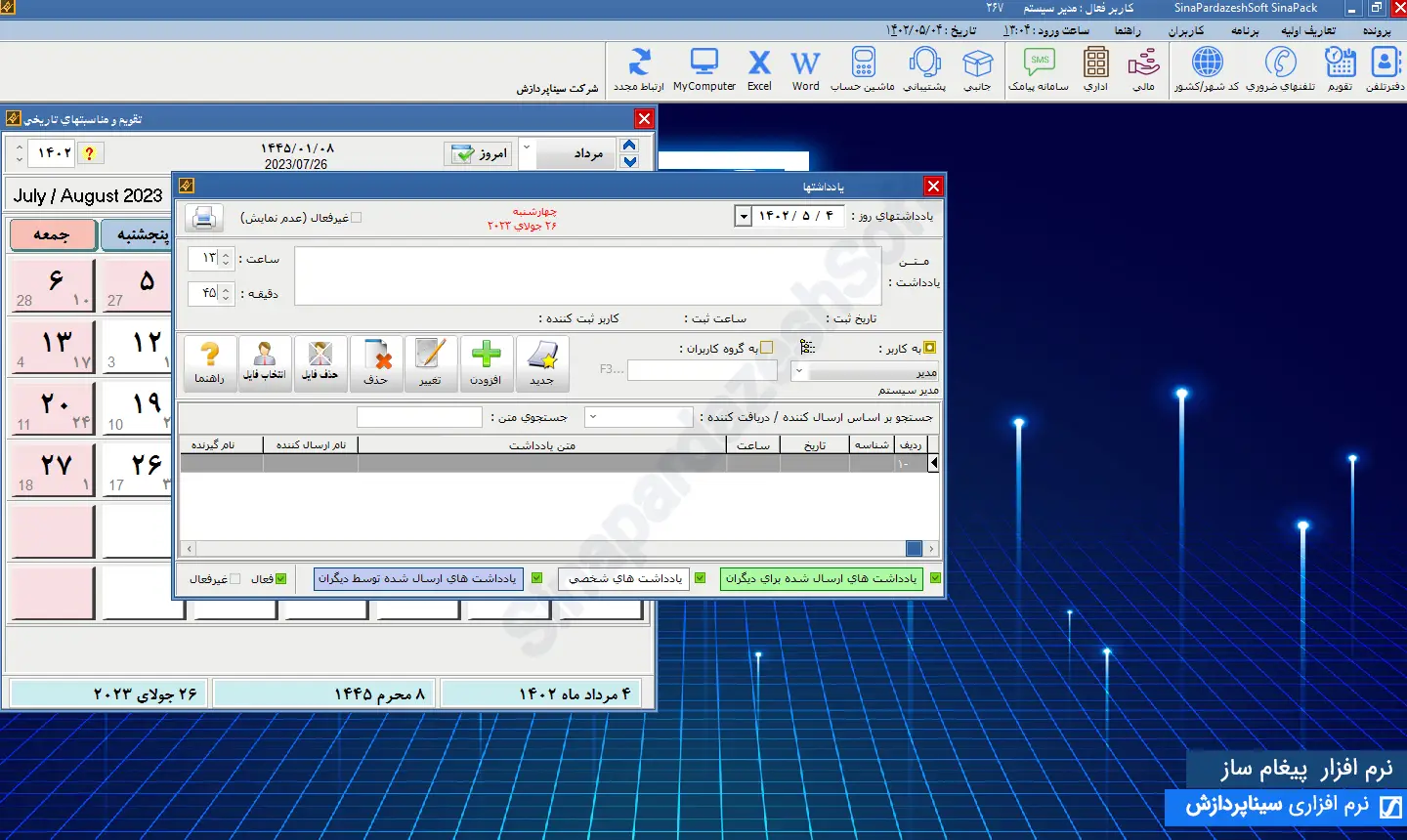Toggle the به گروه کاربران checkbox
The width and height of the screenshot is (1407, 840).
(x=766, y=348)
